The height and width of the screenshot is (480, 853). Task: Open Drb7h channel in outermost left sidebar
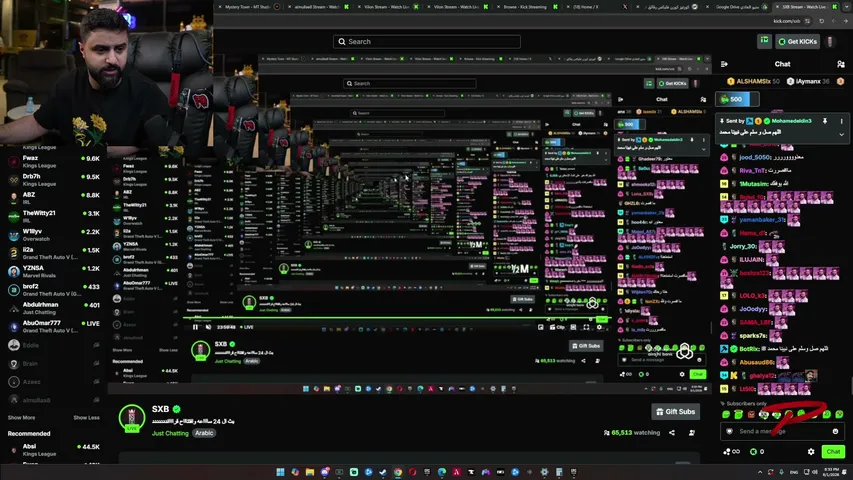click(x=53, y=180)
